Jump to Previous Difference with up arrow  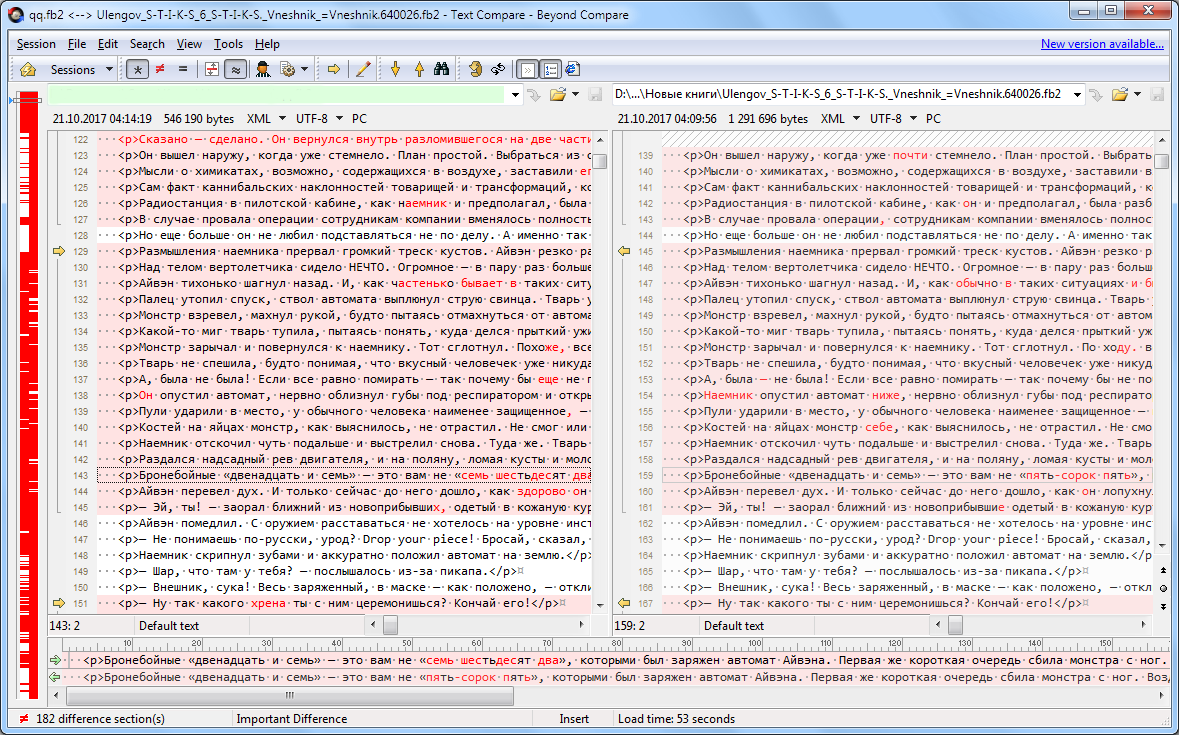[418, 70]
